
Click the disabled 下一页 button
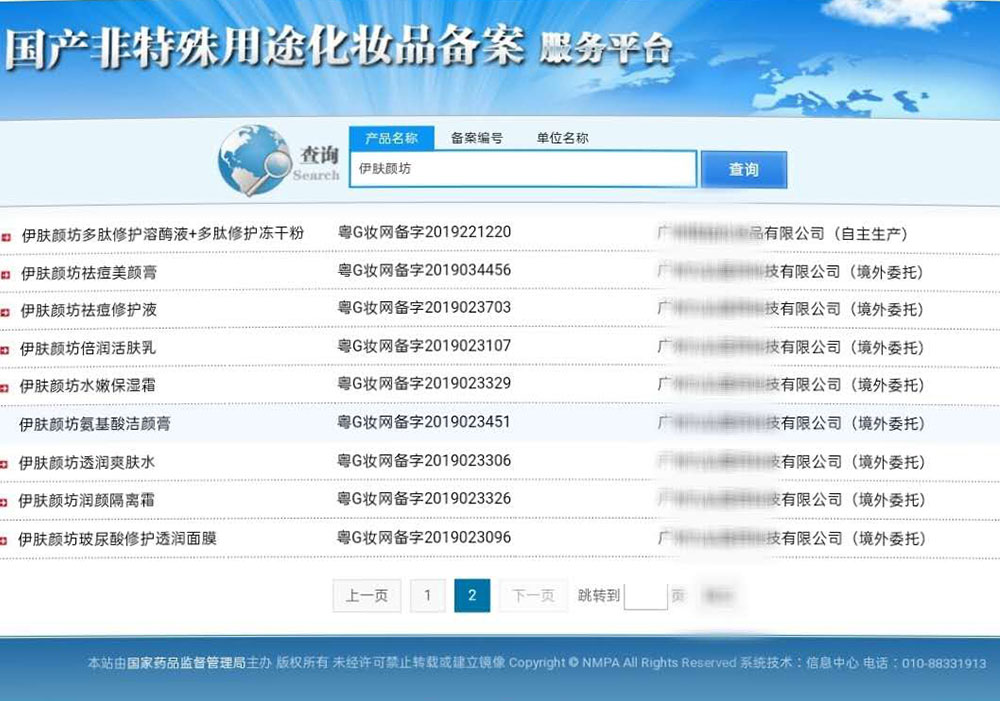click(534, 596)
